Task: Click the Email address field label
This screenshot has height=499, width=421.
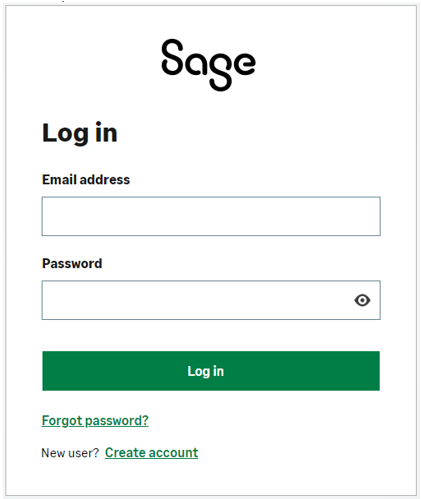Action: pos(86,180)
